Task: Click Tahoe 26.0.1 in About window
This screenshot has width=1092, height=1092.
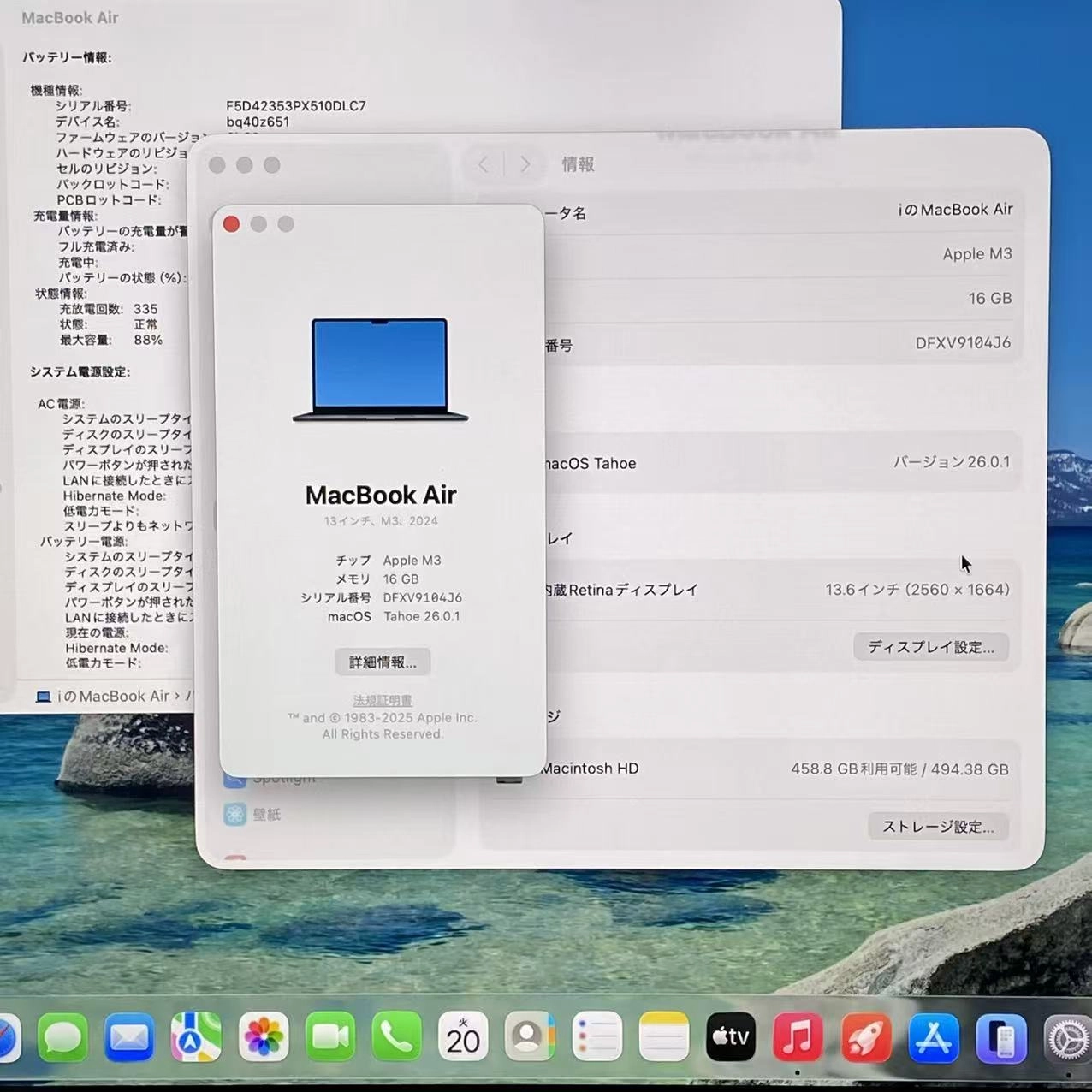Action: point(421,617)
